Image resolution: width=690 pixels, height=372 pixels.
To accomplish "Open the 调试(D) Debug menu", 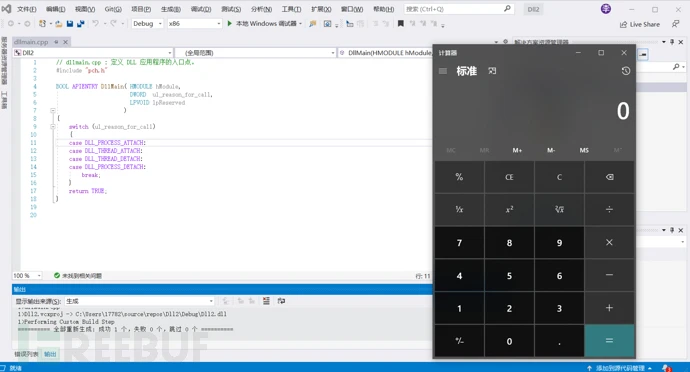I will pyautogui.click(x=201, y=9).
